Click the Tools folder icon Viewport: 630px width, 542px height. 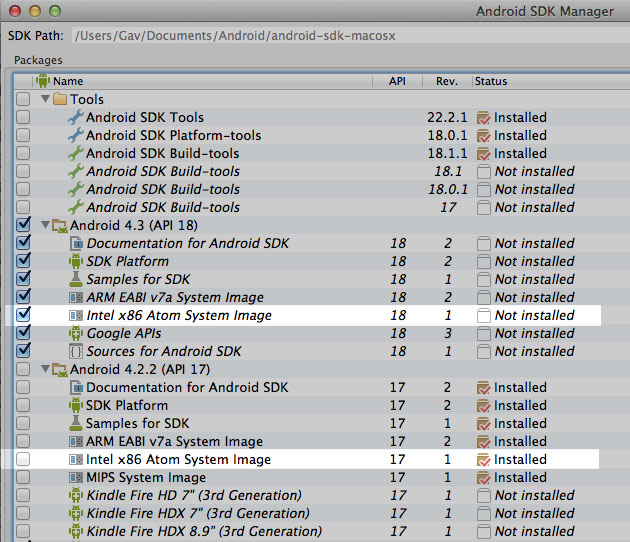coord(60,100)
